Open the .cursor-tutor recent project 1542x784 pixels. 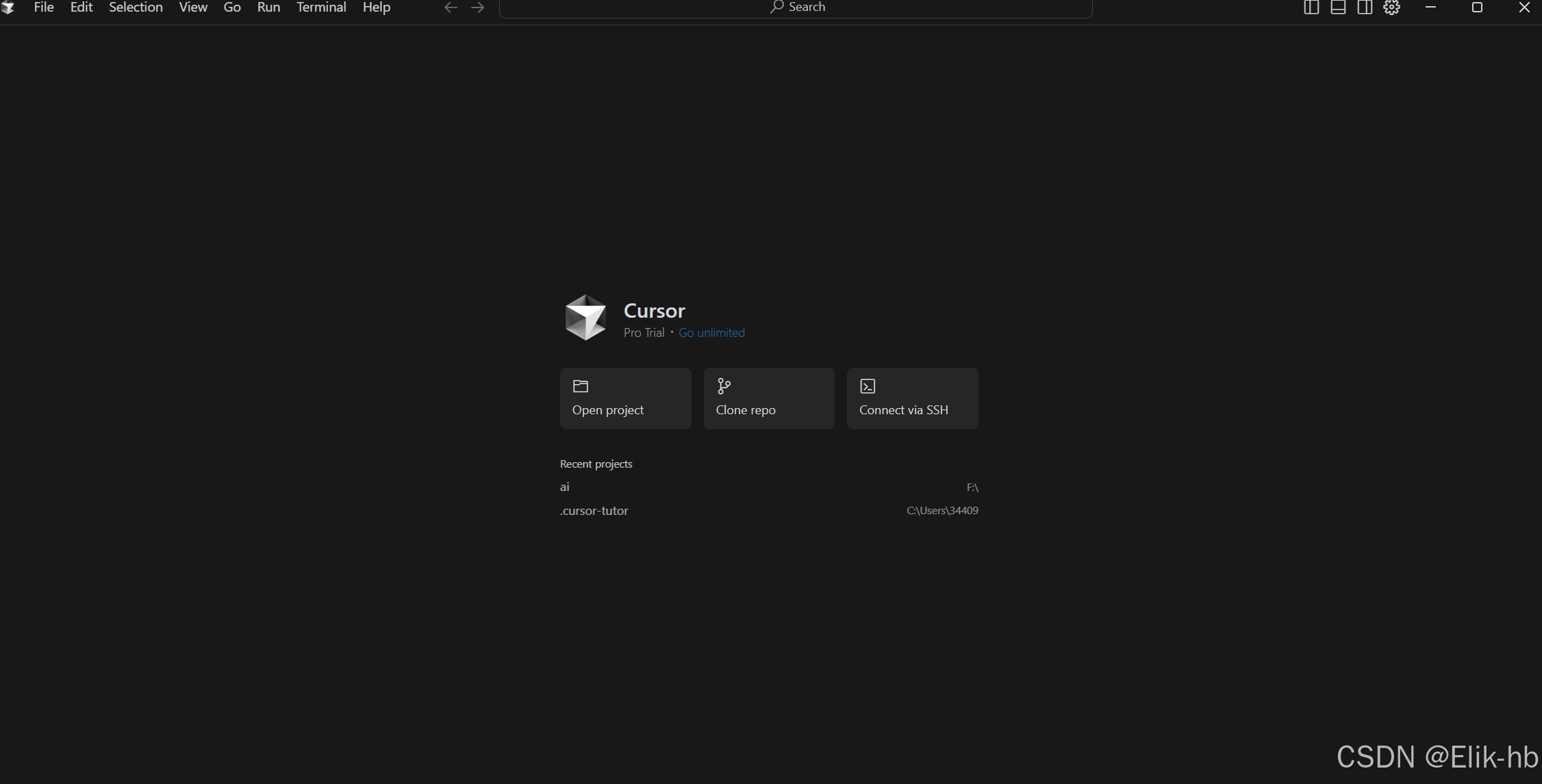point(594,511)
